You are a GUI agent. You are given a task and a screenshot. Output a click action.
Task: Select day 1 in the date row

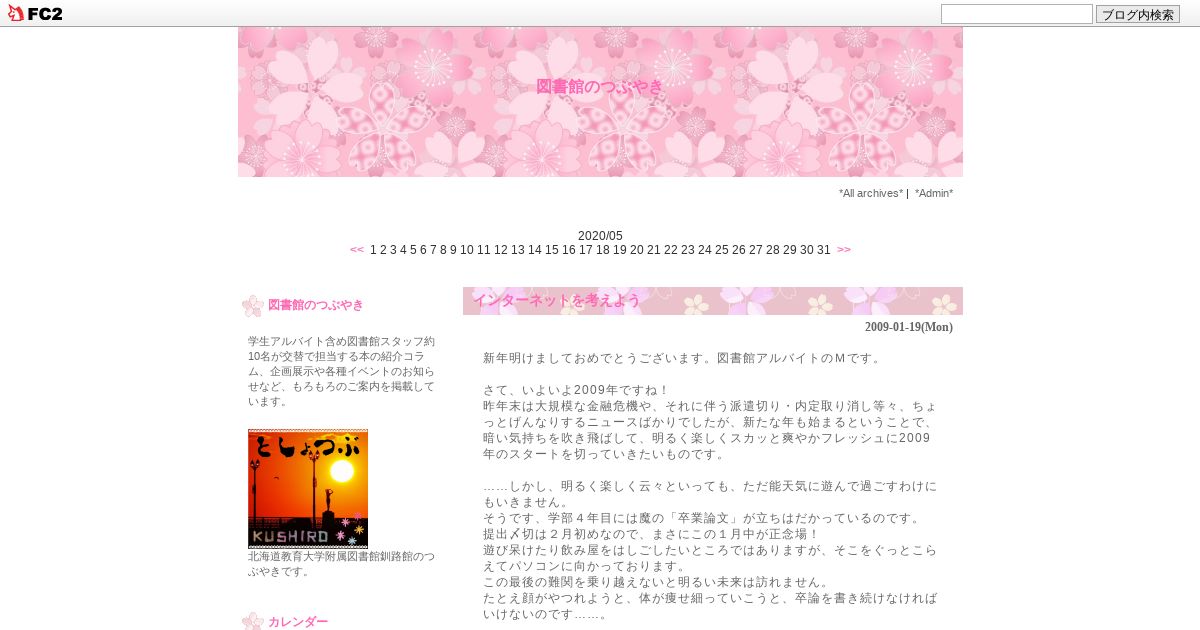[373, 250]
